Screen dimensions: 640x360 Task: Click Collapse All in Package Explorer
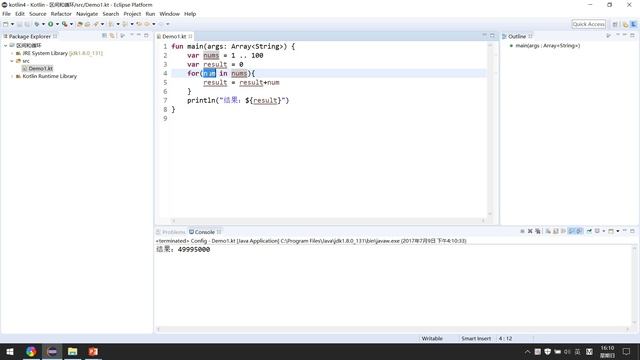[104, 36]
